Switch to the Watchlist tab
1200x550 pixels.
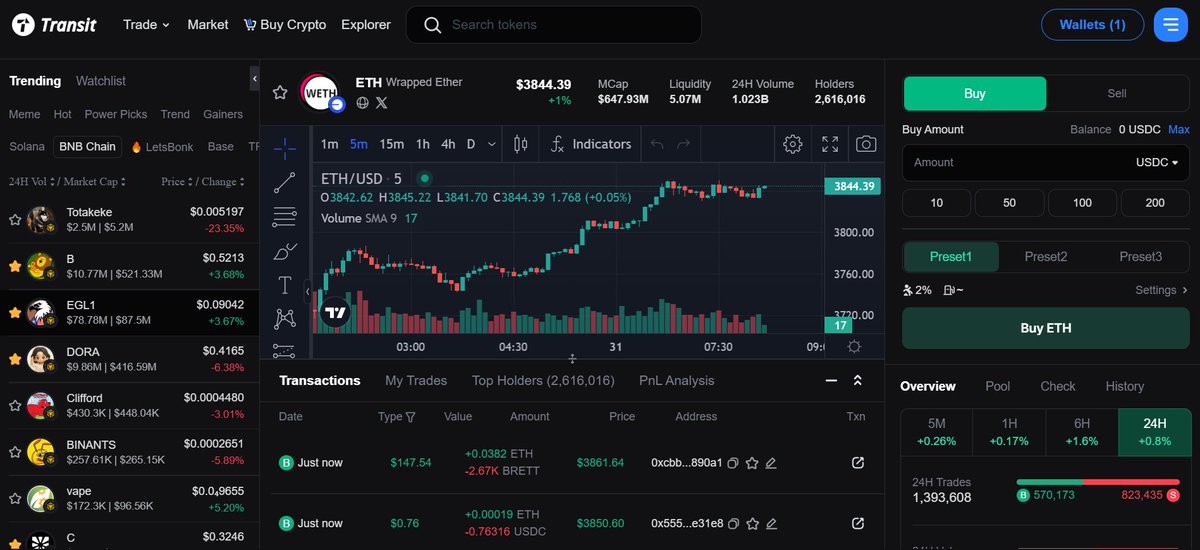pyautogui.click(x=101, y=81)
